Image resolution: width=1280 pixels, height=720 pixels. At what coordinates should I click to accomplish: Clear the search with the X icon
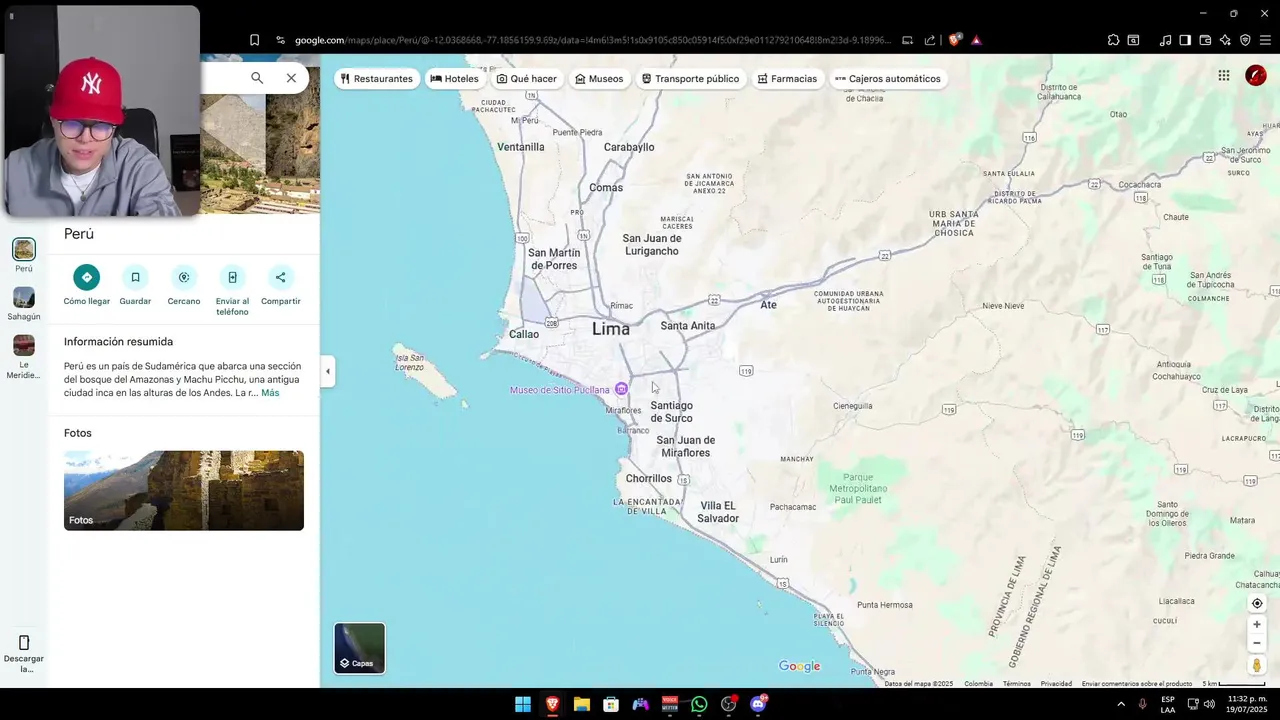pyautogui.click(x=291, y=78)
